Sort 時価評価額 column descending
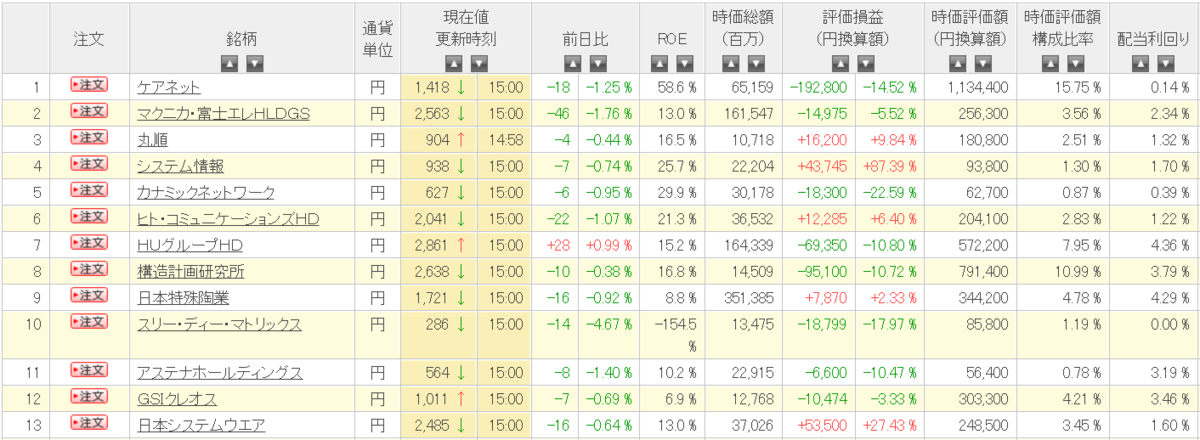1200x440 pixels. 982,64
